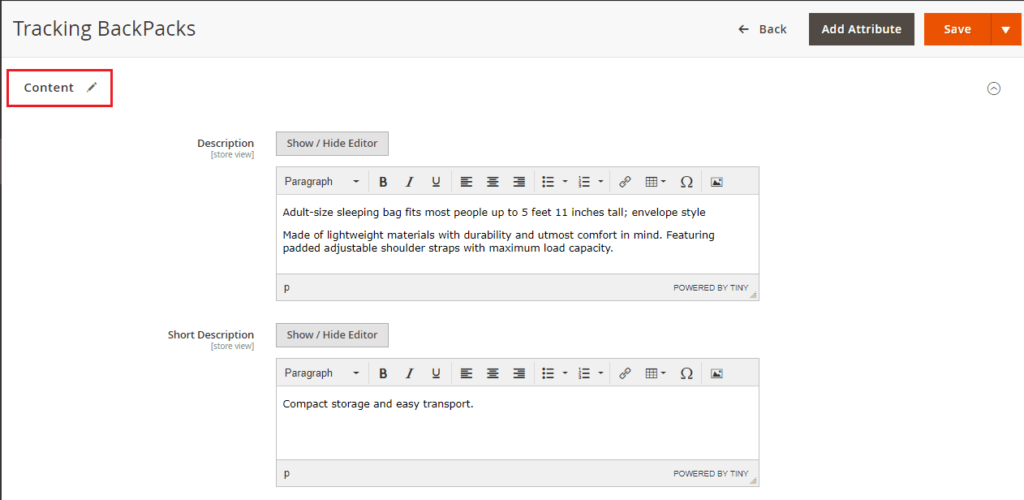This screenshot has height=500, width=1024.
Task: Align center in Description editor toolbar
Action: 492,182
